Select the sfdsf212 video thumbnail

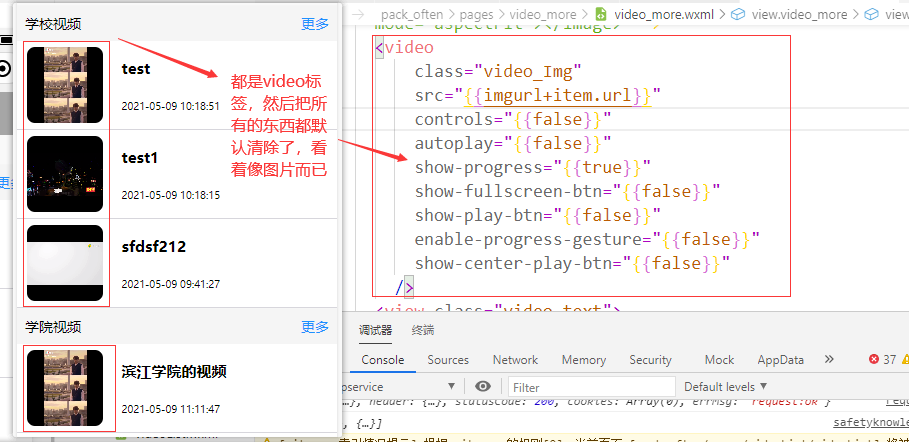coord(65,263)
